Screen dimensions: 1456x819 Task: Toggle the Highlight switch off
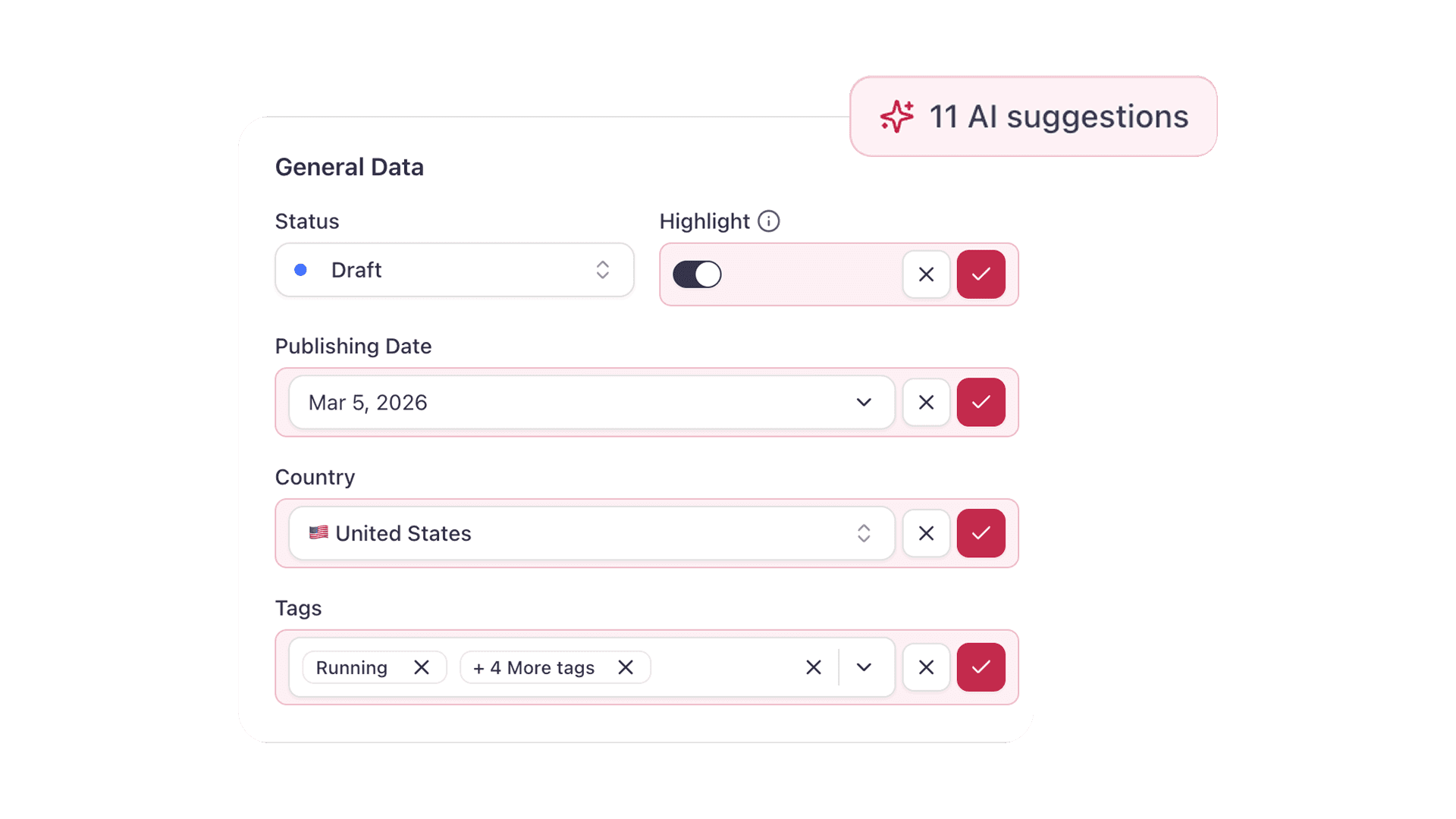tap(697, 275)
